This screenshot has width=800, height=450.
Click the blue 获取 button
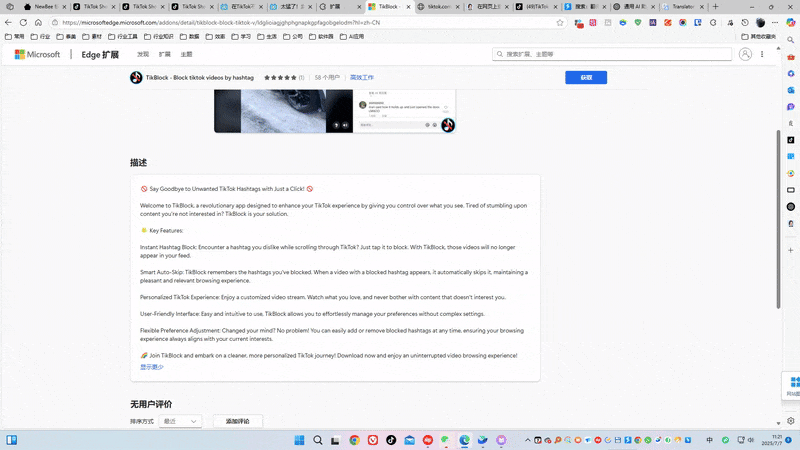(x=586, y=78)
